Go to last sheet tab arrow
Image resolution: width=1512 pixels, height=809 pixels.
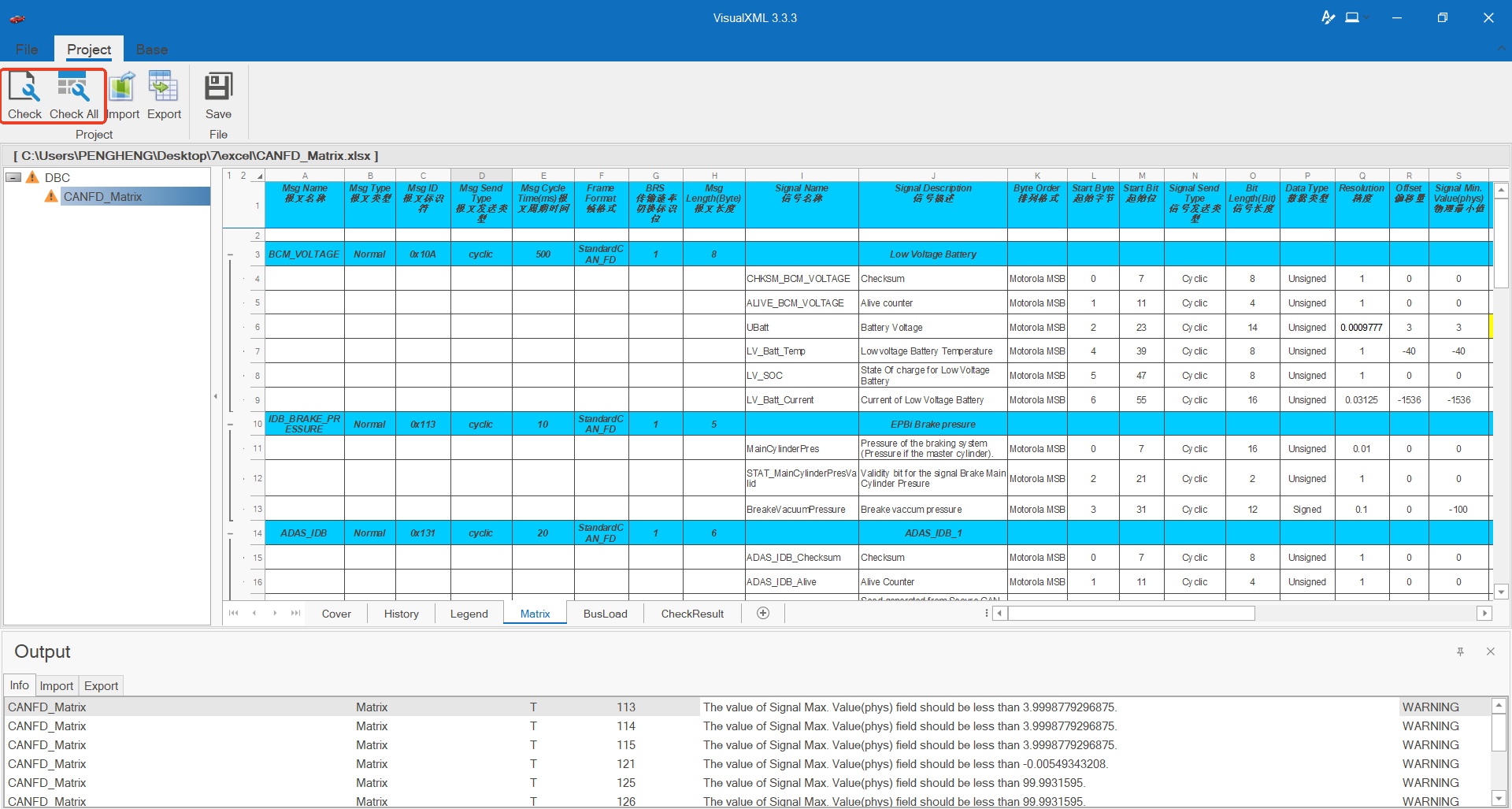tap(295, 613)
